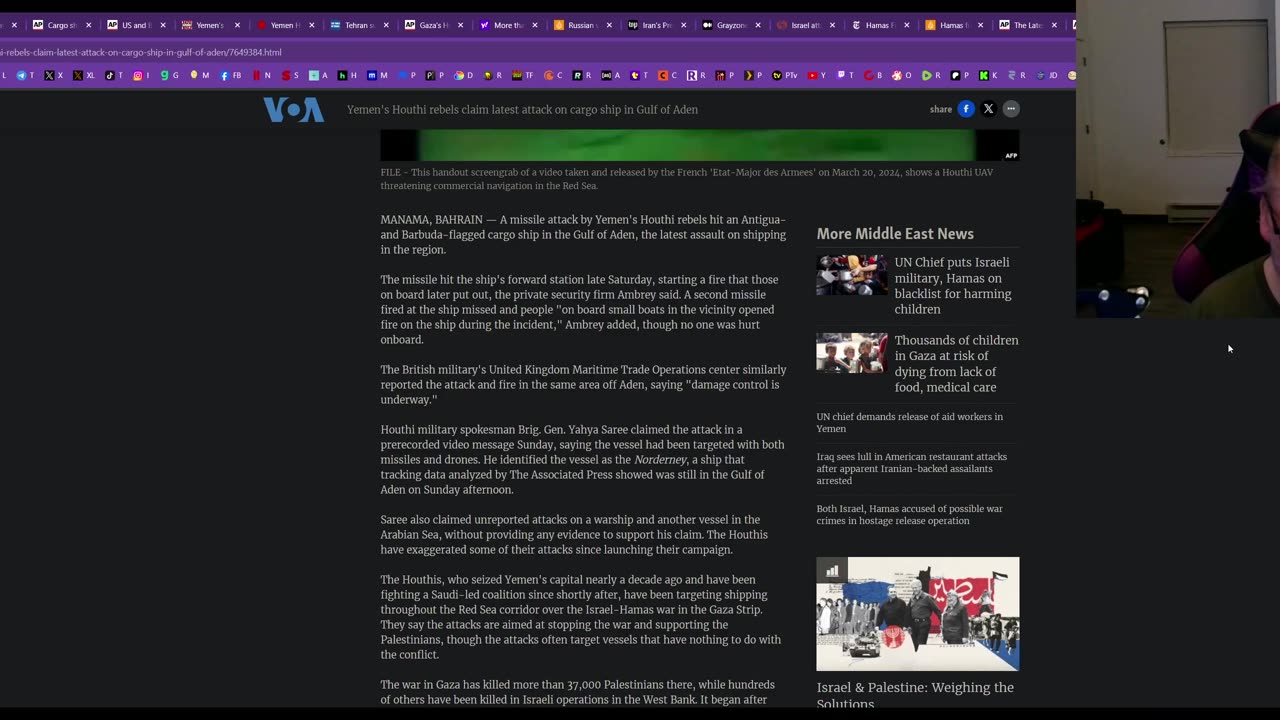Open the Telegram bookmark
This screenshot has height=720, width=1280.
tap(26, 75)
